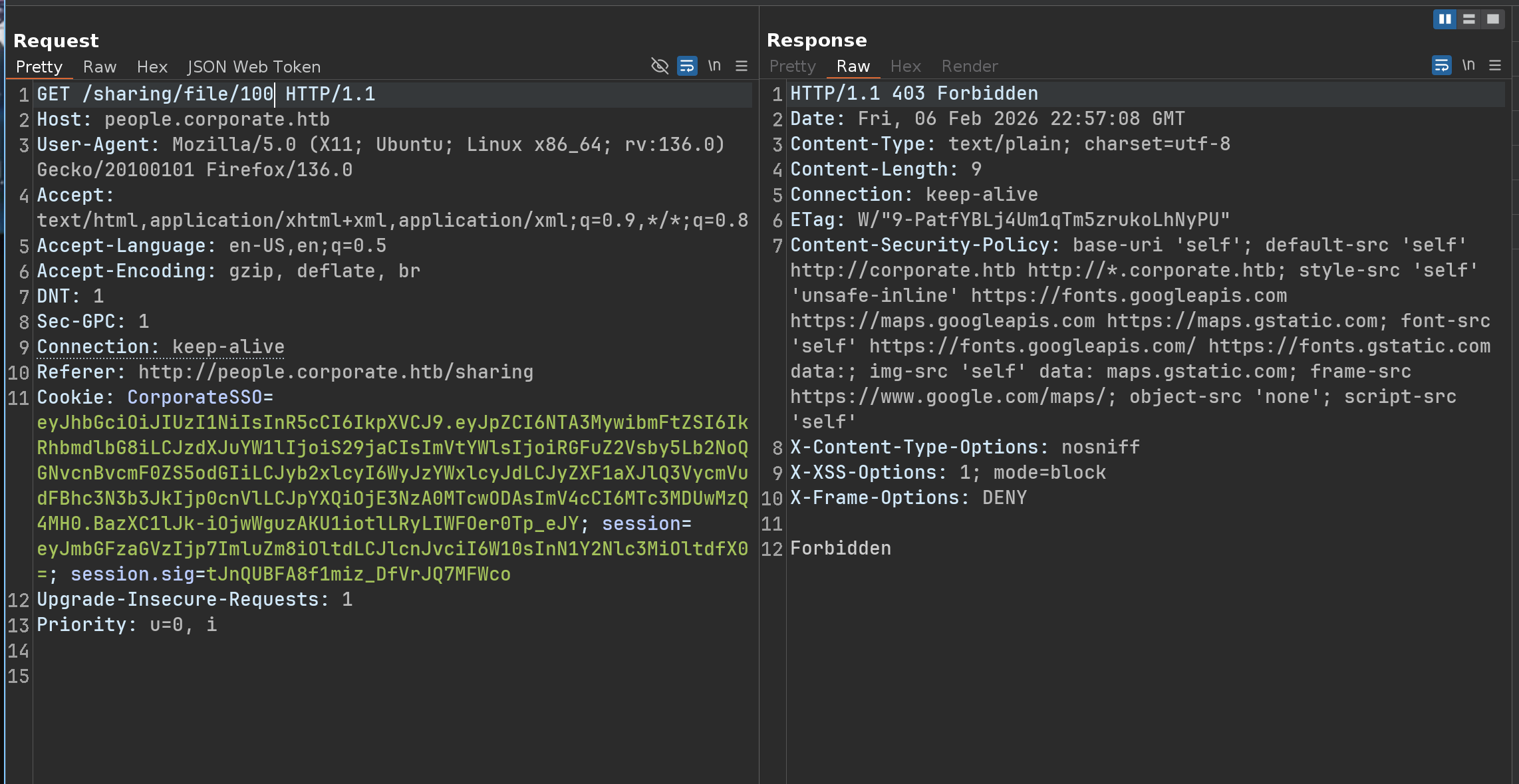Open the Response Render tab

(x=970, y=66)
